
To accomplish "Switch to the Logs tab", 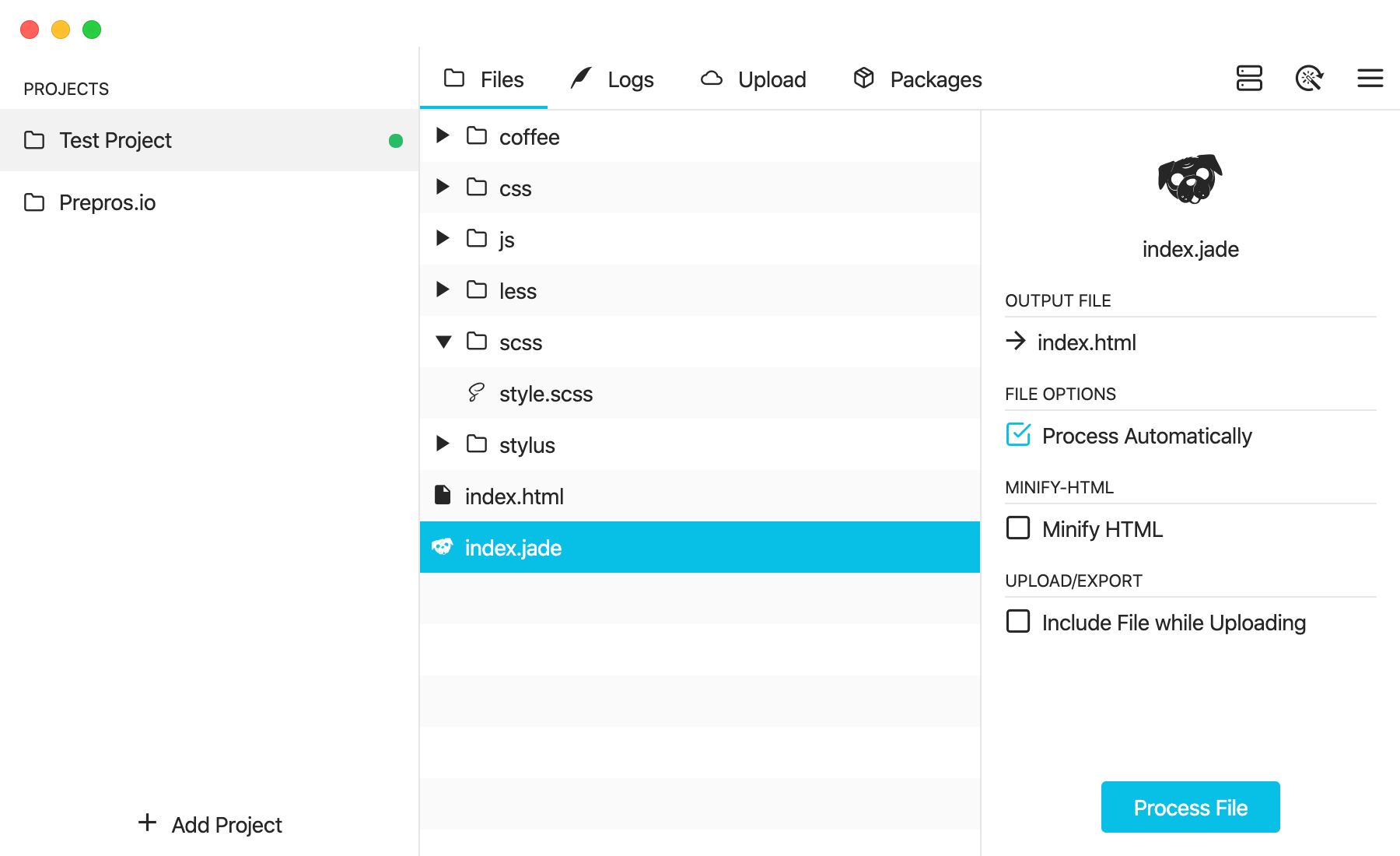I will coord(612,79).
